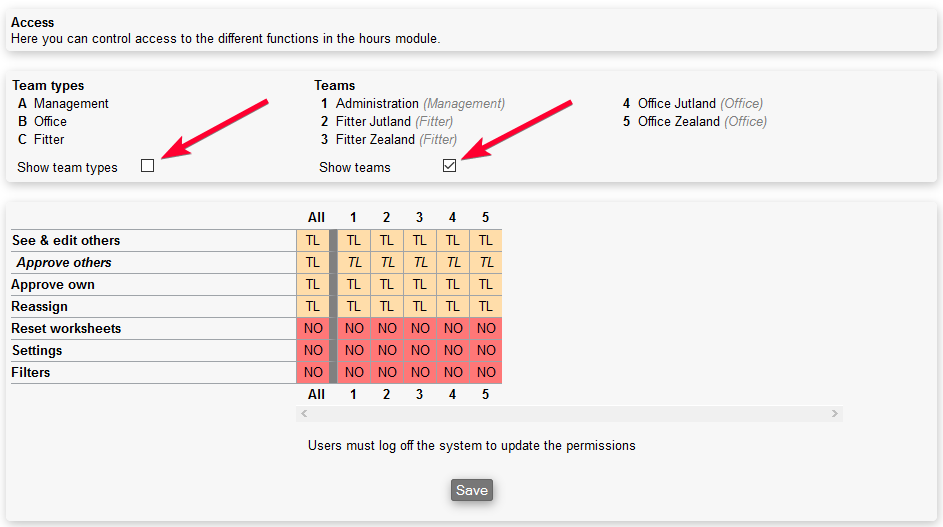Click the Save button
943x527 pixels.
(x=471, y=490)
